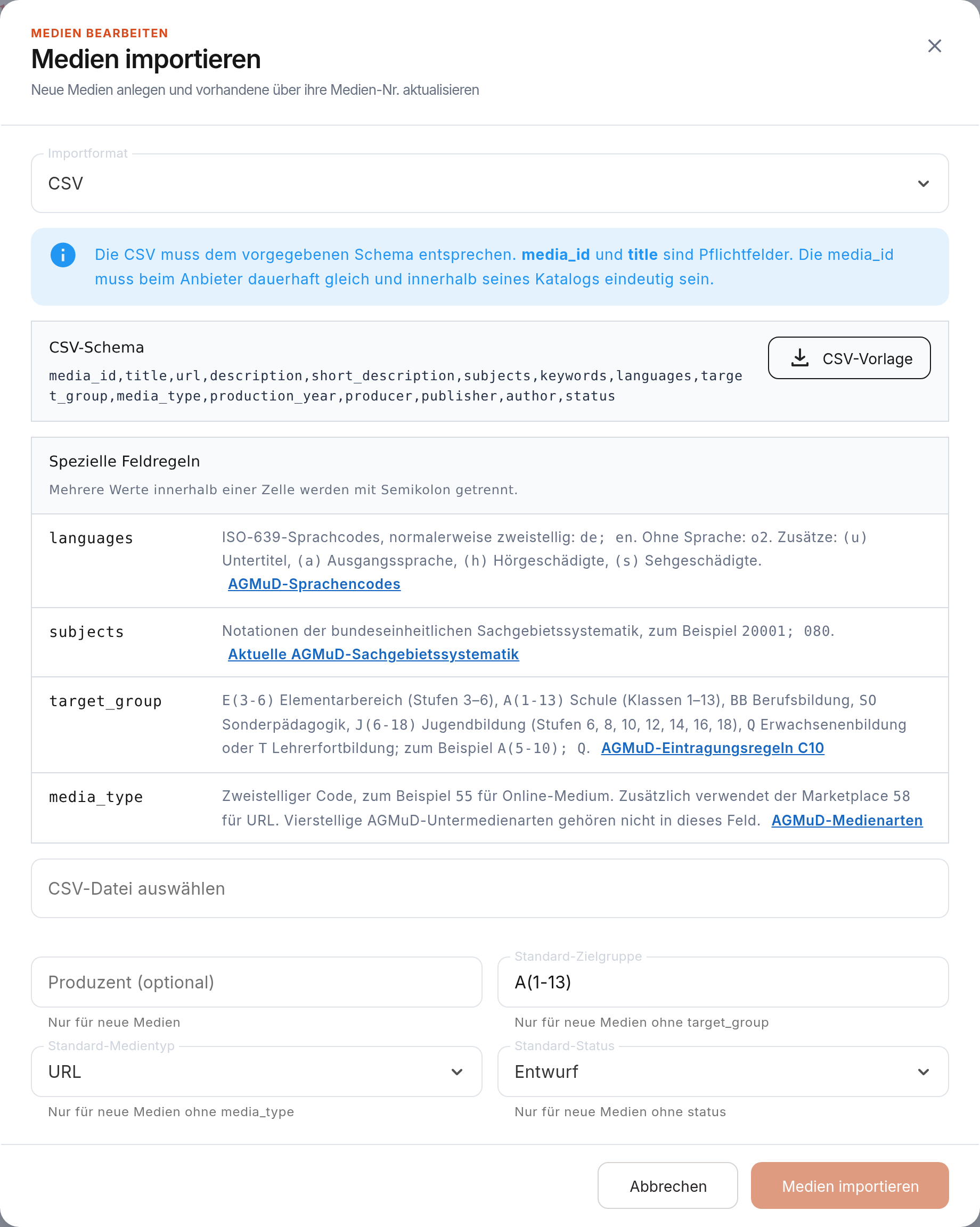Click the Spezielle Feldregeln heading
The image size is (980, 1227).
pos(124,461)
